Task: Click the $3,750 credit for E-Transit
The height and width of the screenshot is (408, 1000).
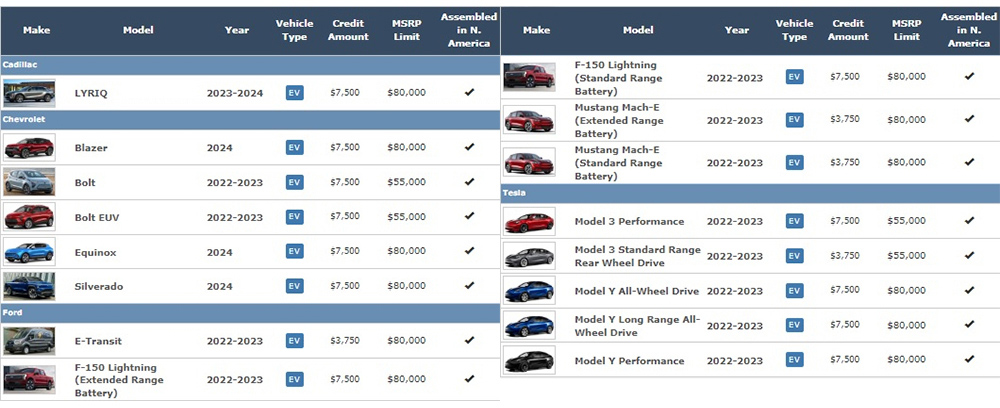Action: click(344, 340)
